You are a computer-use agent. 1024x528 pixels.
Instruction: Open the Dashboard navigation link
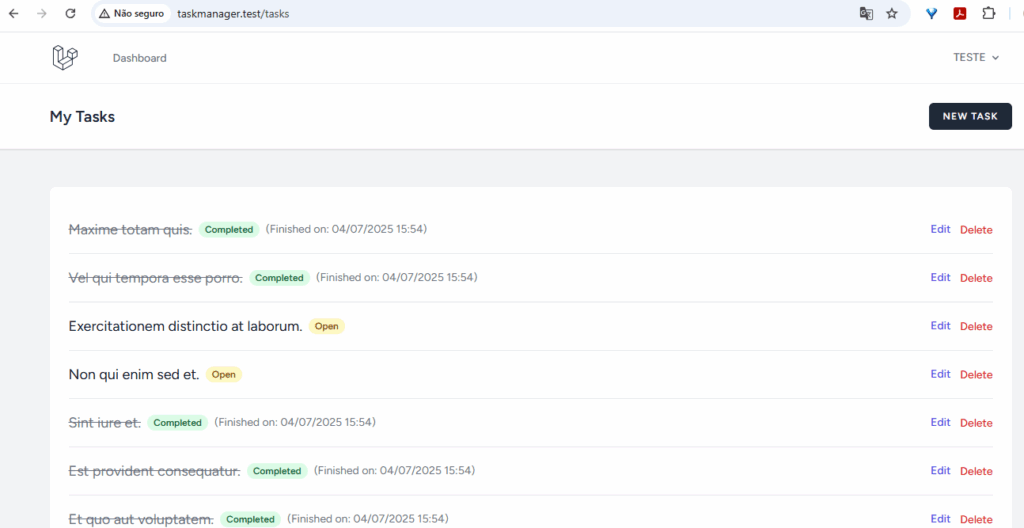pos(140,58)
